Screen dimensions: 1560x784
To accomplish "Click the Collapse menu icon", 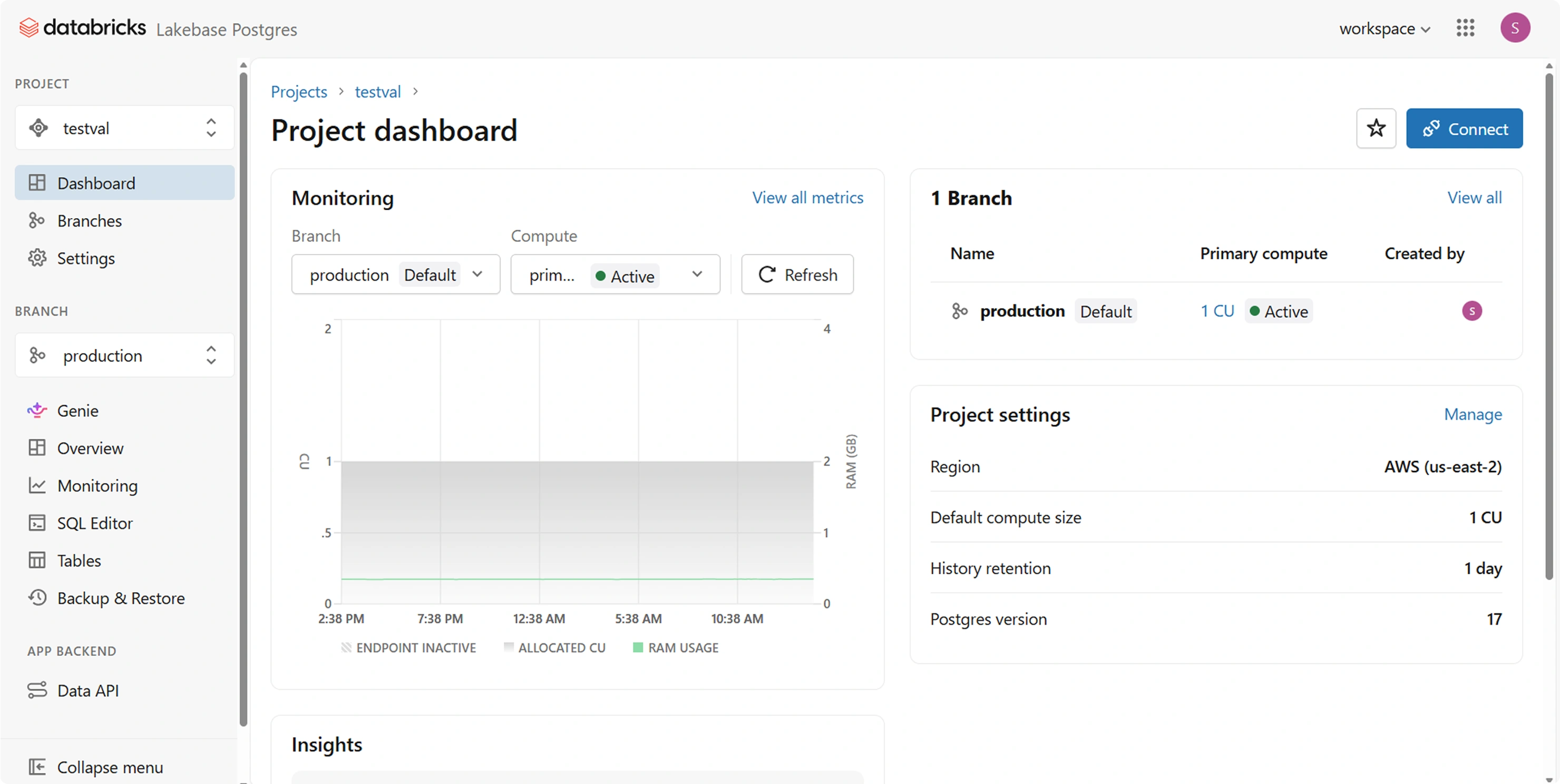I will click(37, 767).
